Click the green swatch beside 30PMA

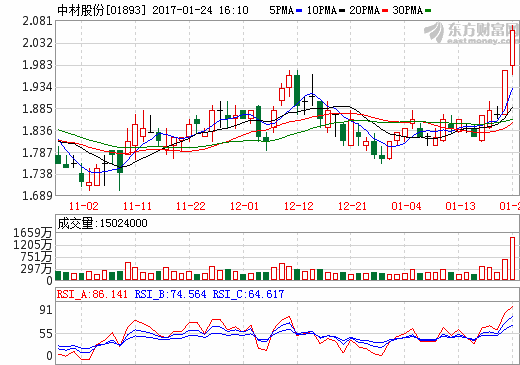click(428, 11)
